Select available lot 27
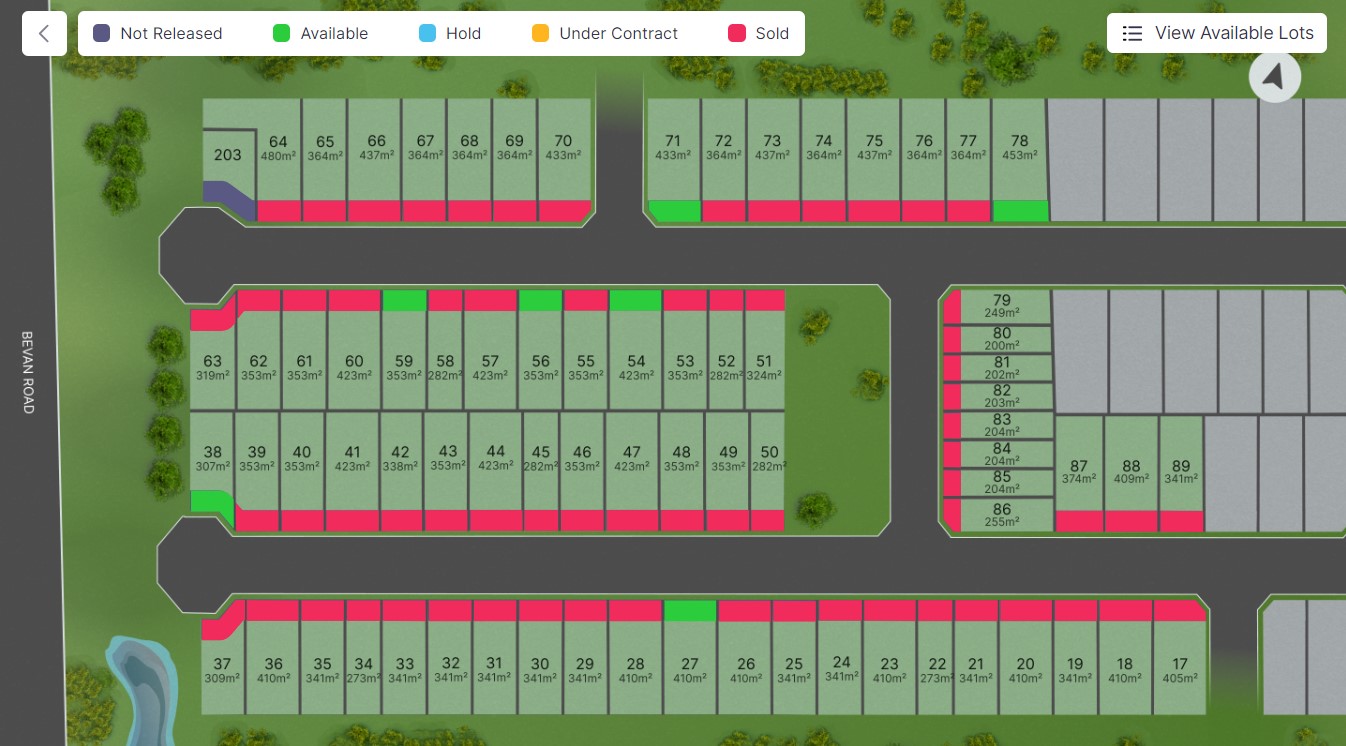 [x=690, y=668]
